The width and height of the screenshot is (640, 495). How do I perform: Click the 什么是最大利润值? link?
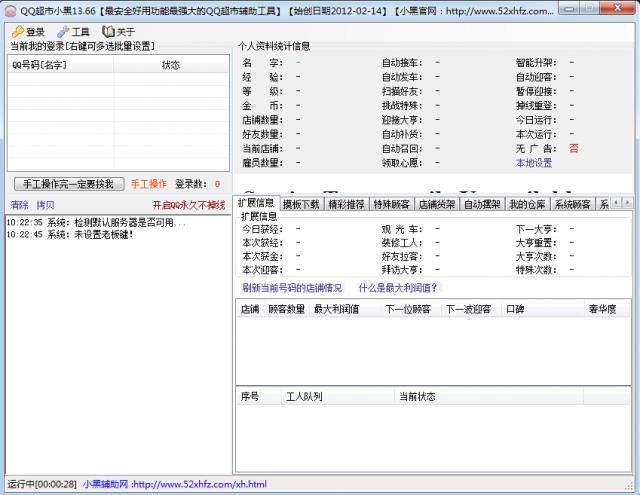click(398, 288)
